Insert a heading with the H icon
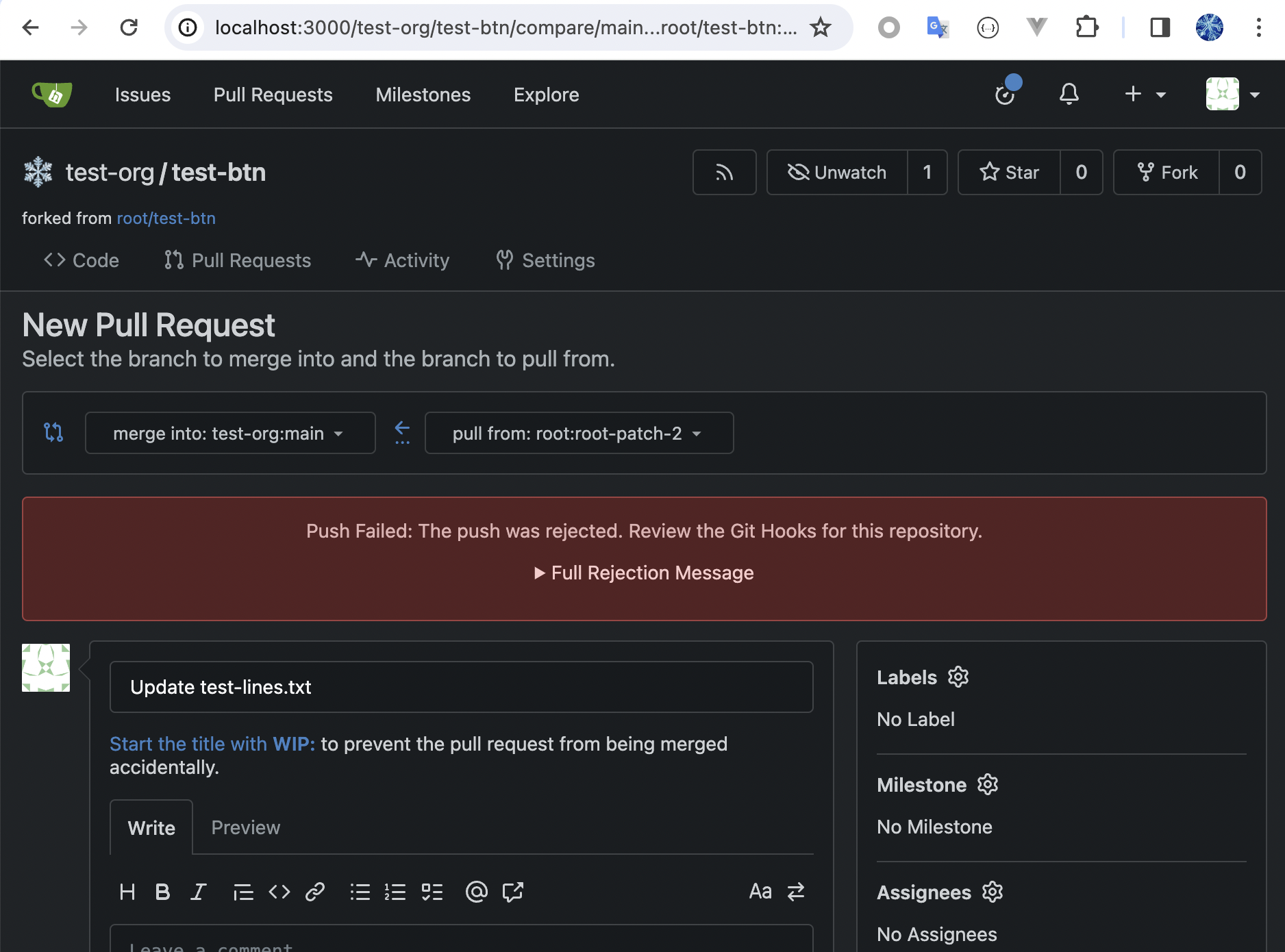1285x952 pixels. [127, 892]
